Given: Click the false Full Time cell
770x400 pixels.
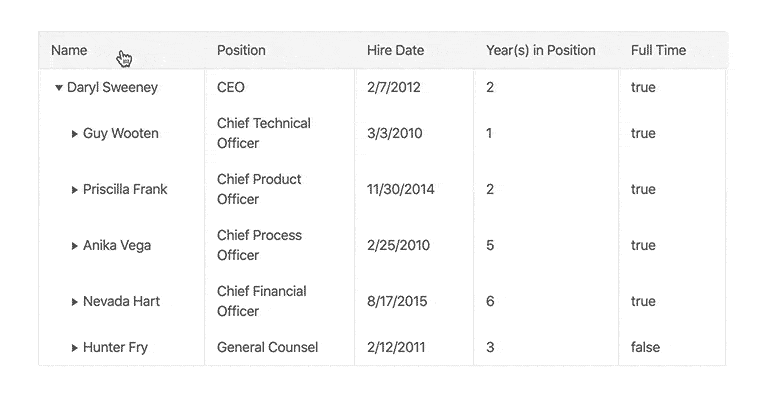Looking at the screenshot, I should [x=672, y=347].
